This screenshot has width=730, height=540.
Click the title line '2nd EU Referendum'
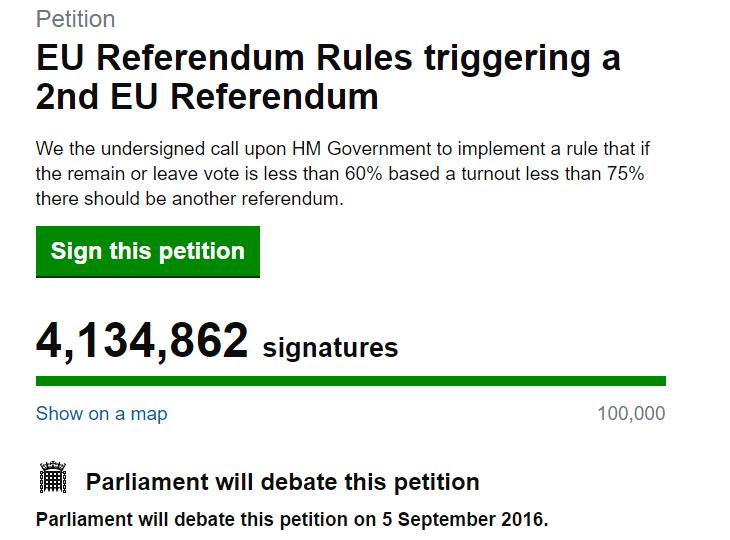207,98
